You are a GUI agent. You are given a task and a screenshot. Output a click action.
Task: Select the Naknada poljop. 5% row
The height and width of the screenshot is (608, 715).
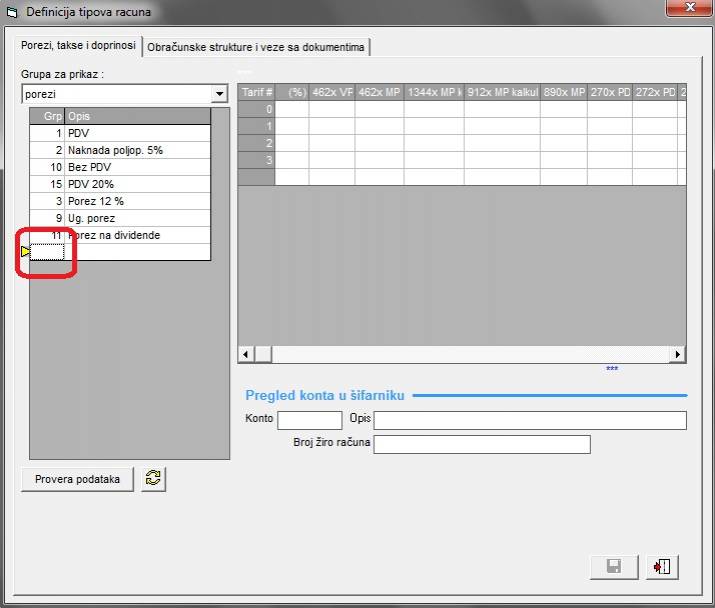coord(137,150)
